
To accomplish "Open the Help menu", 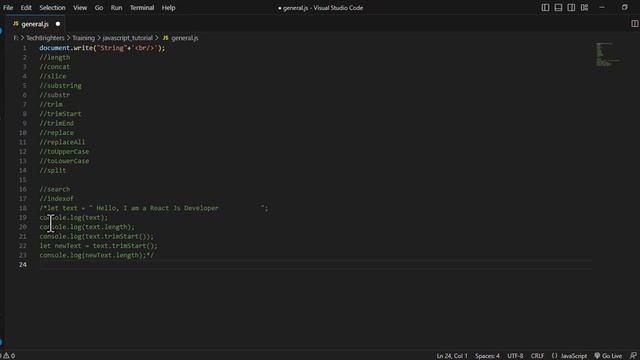I will click(x=168, y=8).
